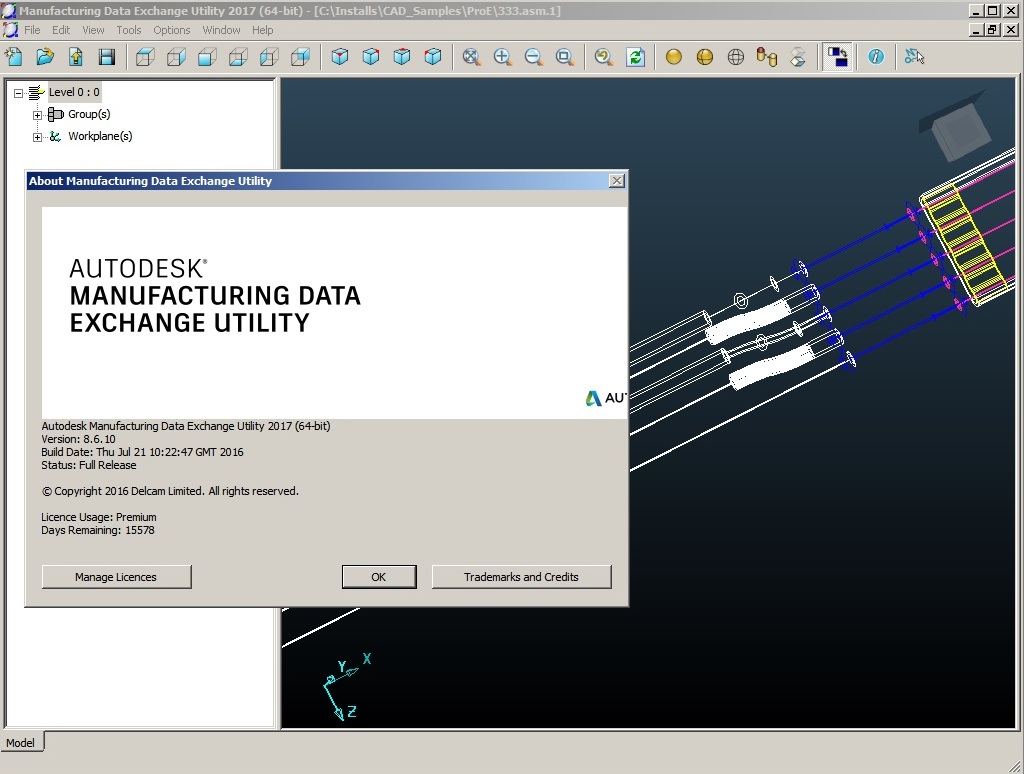Click the "Version: 8.6.10" text
The image size is (1024, 774).
[78, 439]
